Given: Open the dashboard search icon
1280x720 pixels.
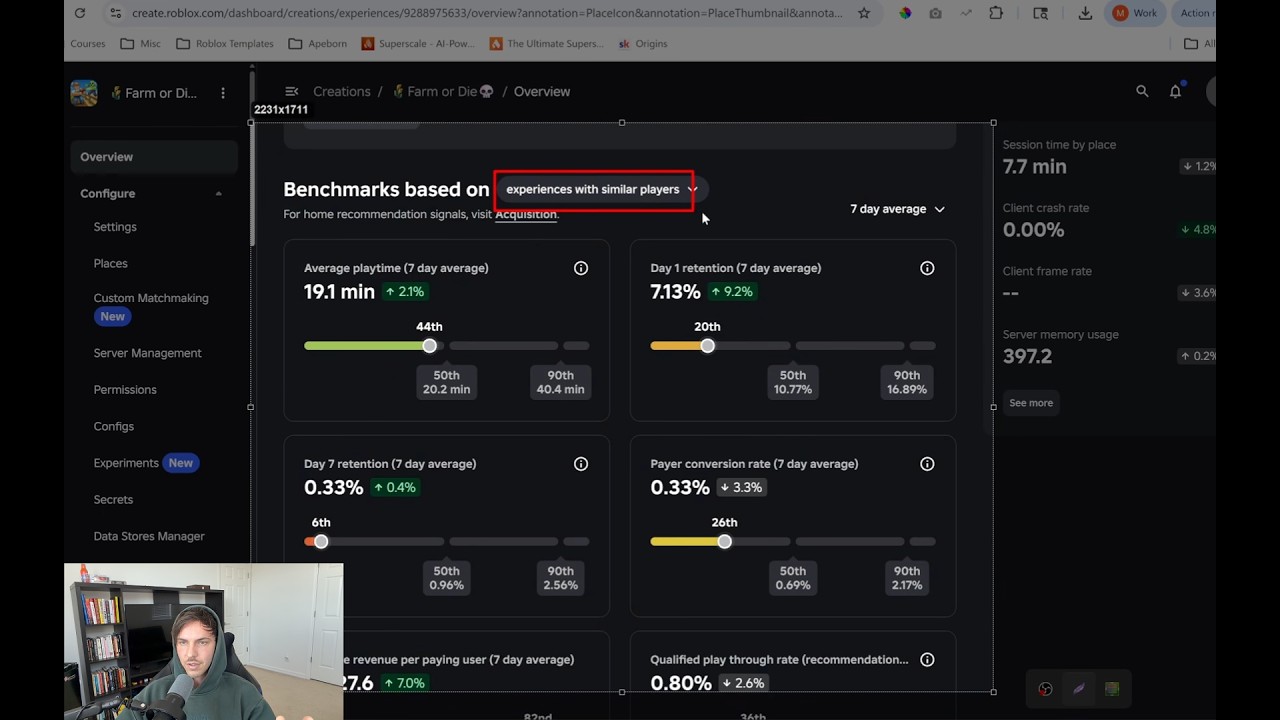Looking at the screenshot, I should pyautogui.click(x=1142, y=91).
